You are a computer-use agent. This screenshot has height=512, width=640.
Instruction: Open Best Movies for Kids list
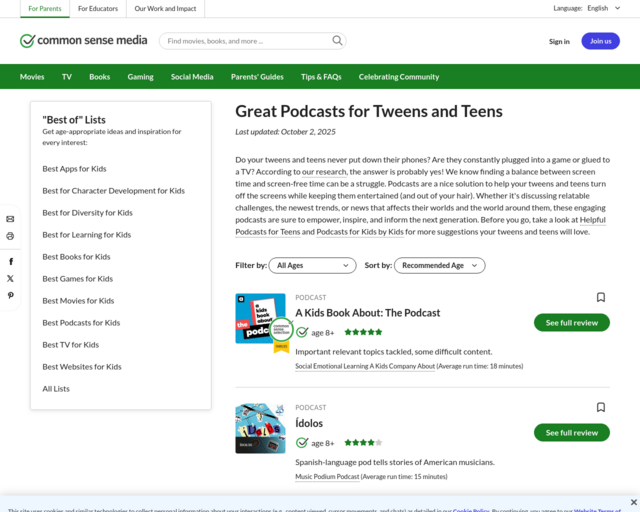tap(78, 301)
